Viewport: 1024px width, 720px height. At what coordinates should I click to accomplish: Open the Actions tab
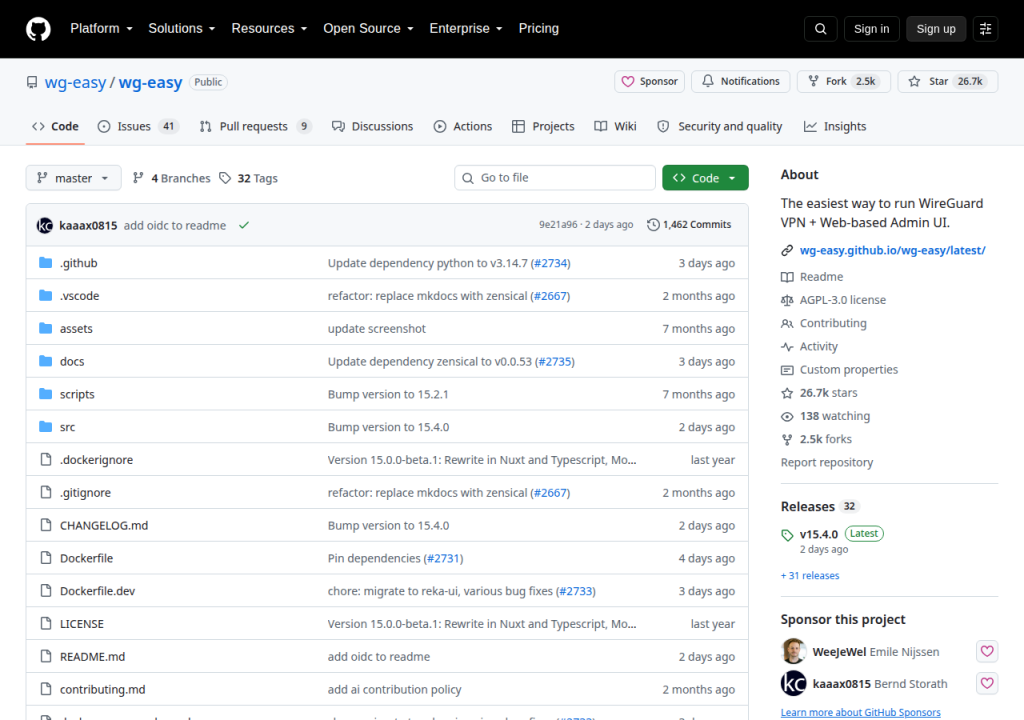point(463,126)
